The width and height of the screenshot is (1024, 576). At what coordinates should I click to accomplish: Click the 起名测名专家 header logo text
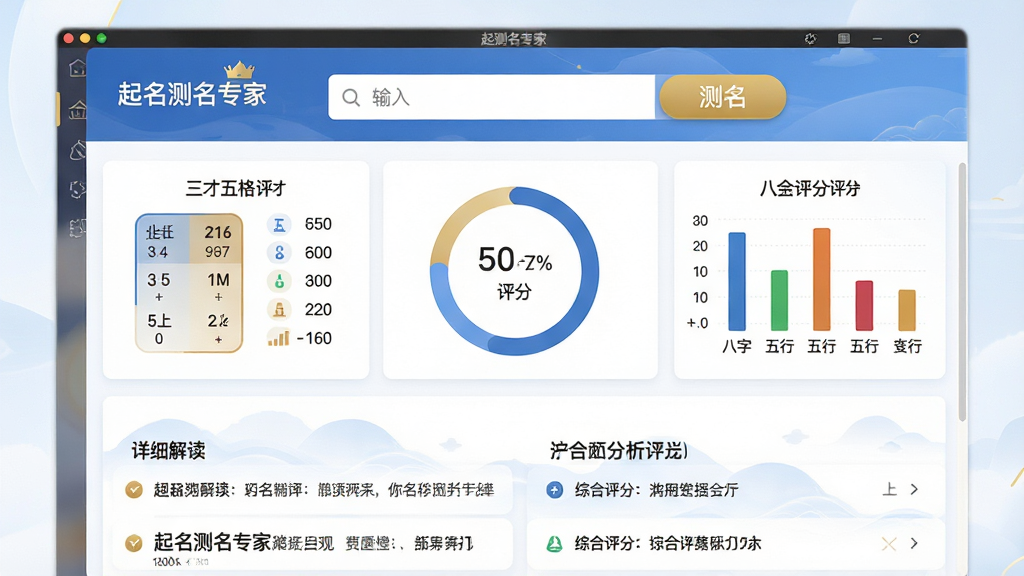(193, 95)
